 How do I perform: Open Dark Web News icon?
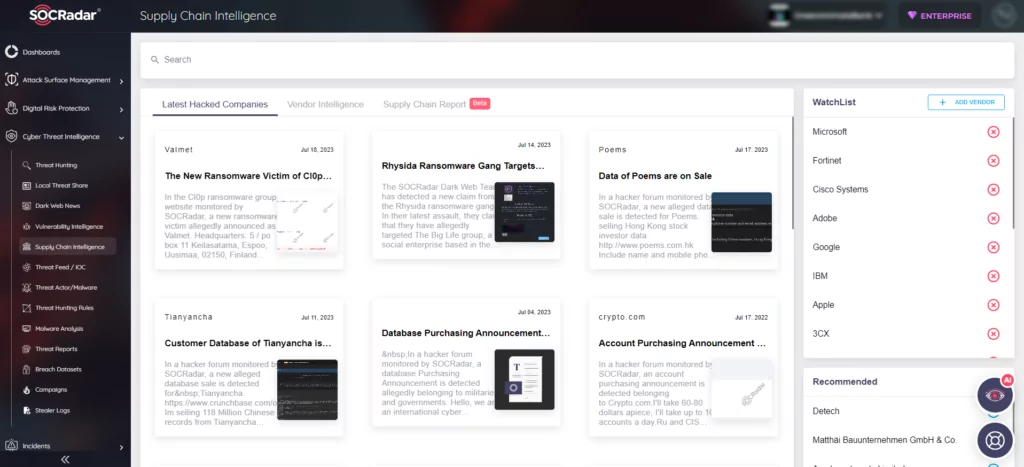tap(27, 206)
